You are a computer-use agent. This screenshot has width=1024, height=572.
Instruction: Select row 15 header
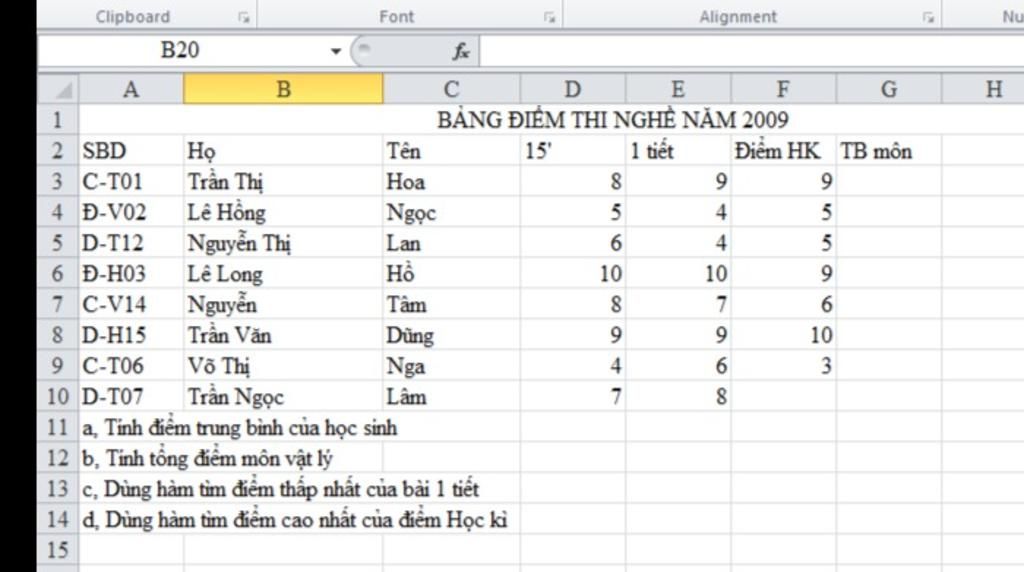58,550
